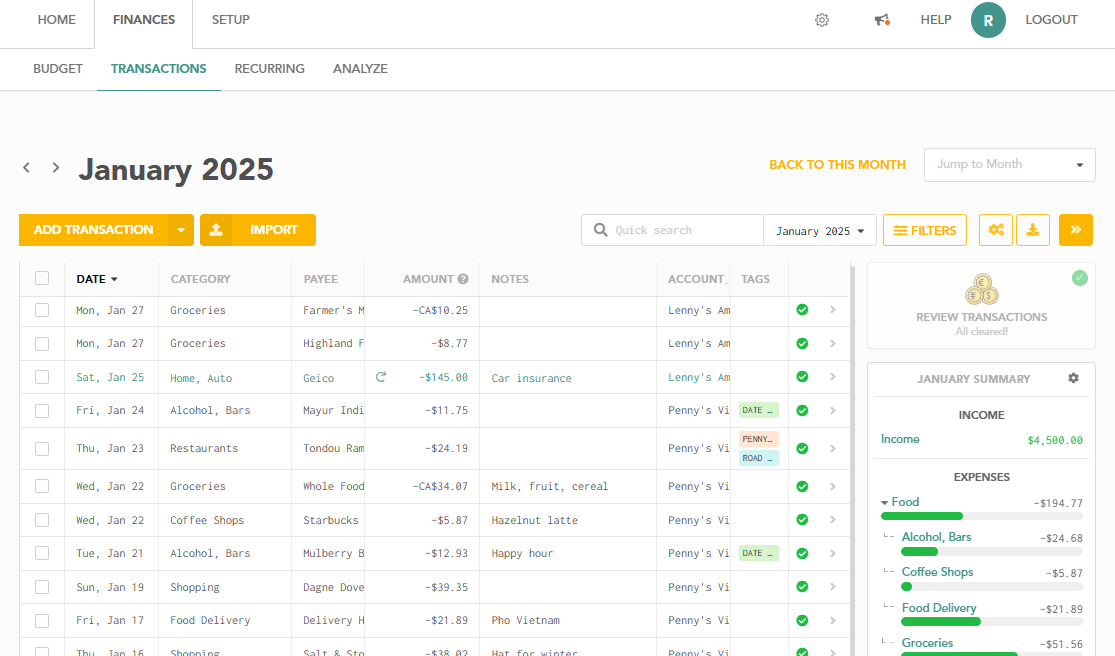The width and height of the screenshot is (1115, 656).
Task: Open January Summary settings gear
Action: [1073, 378]
